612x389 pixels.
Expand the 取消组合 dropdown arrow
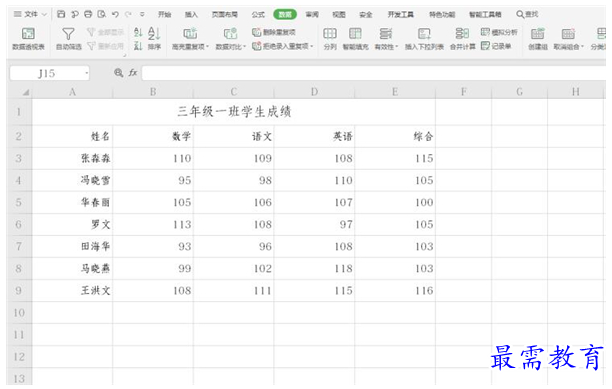[x=582, y=46]
